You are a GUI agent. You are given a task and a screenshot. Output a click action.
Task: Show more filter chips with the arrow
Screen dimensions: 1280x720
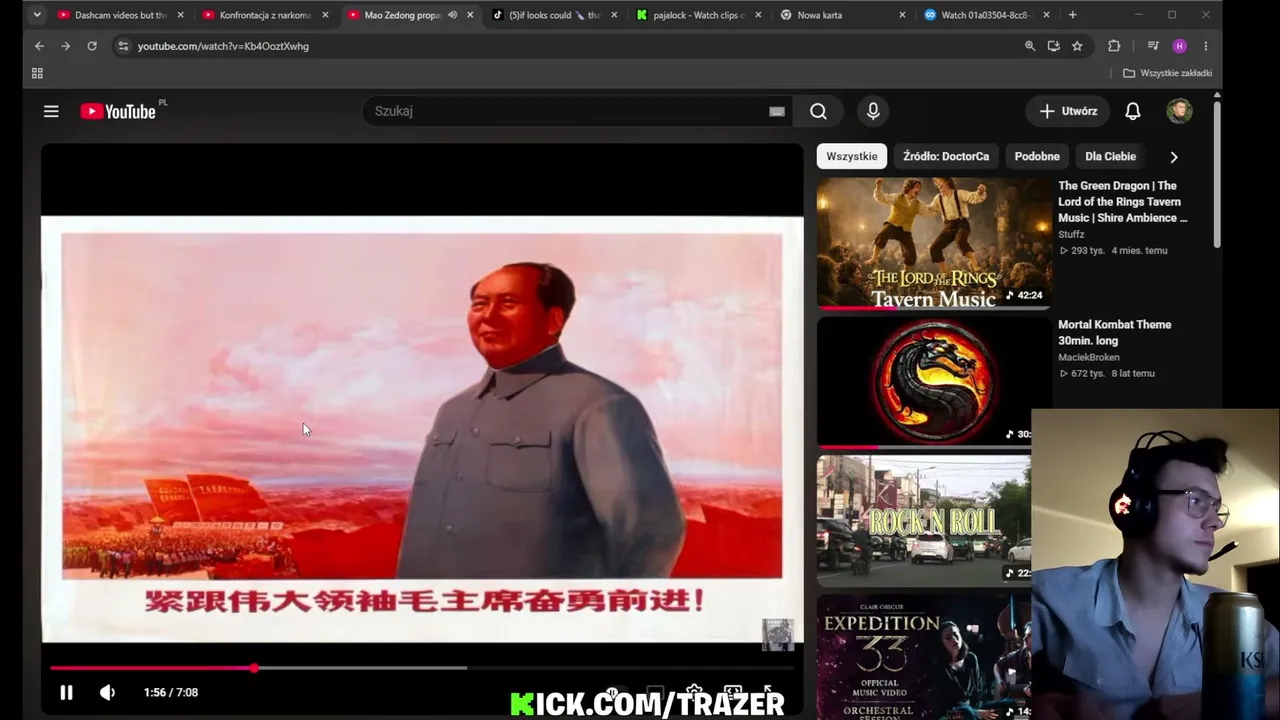coord(1174,156)
